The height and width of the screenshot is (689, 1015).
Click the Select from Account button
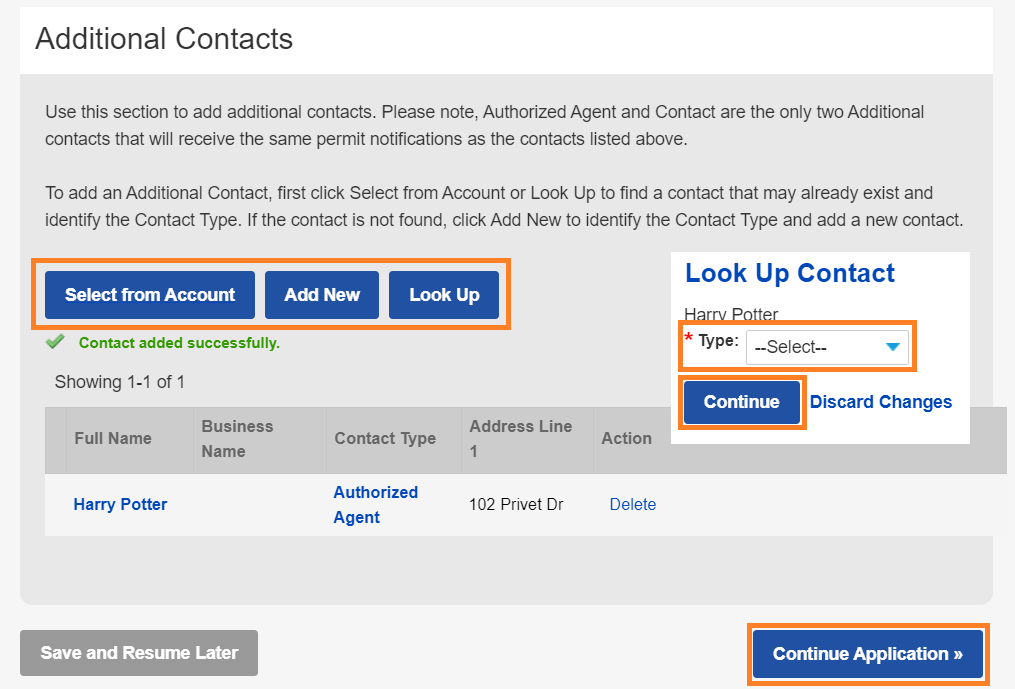point(150,295)
